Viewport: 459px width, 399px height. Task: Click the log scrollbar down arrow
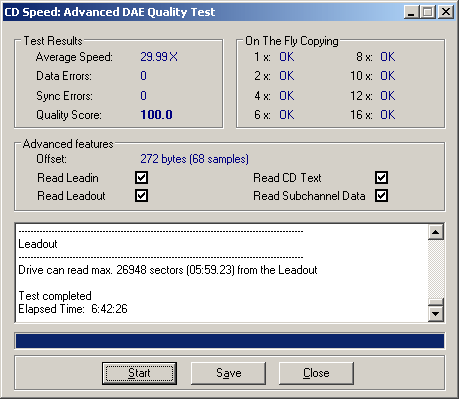coord(436,314)
